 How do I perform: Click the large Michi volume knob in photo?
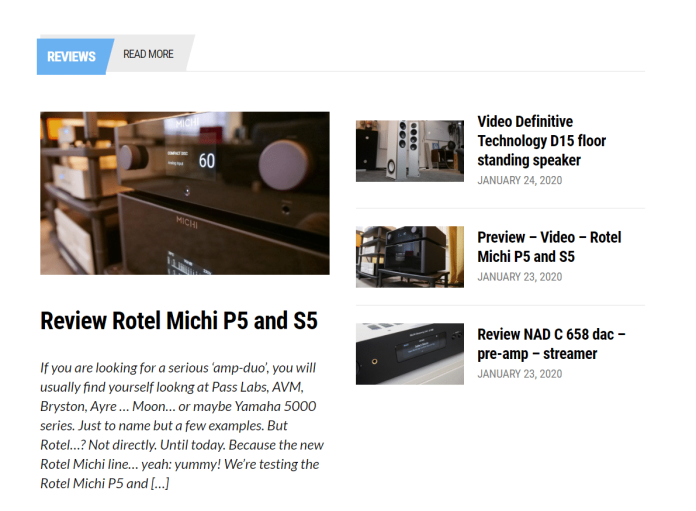coord(284,165)
